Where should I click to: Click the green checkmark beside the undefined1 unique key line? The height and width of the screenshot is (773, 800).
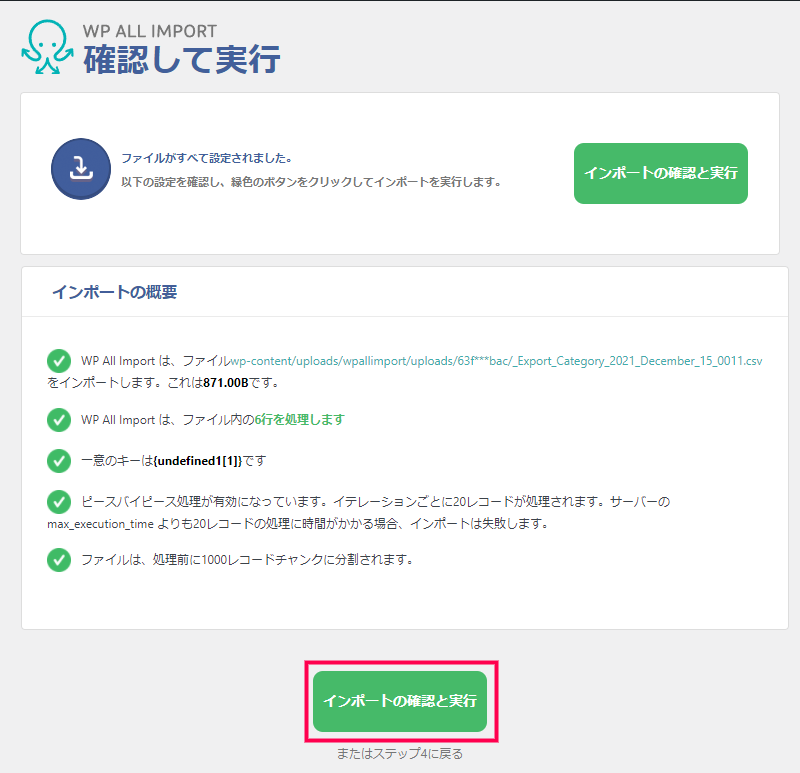tap(59, 461)
